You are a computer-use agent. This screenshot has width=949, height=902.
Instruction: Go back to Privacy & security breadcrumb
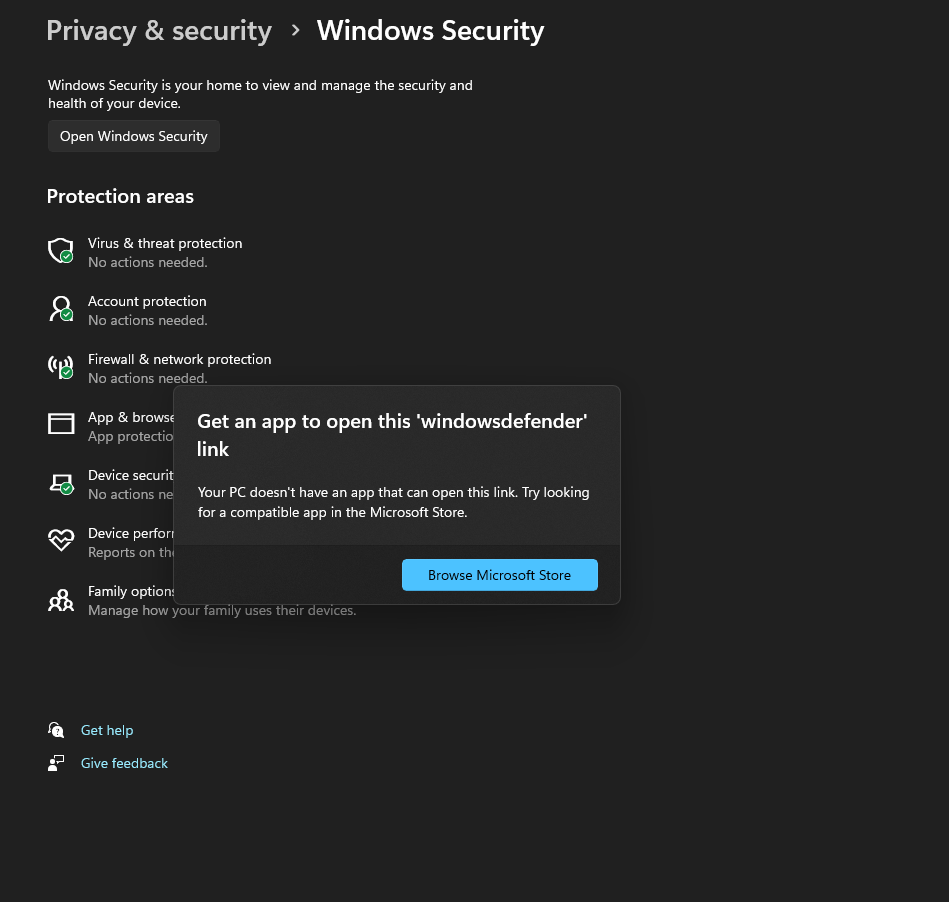(x=159, y=31)
